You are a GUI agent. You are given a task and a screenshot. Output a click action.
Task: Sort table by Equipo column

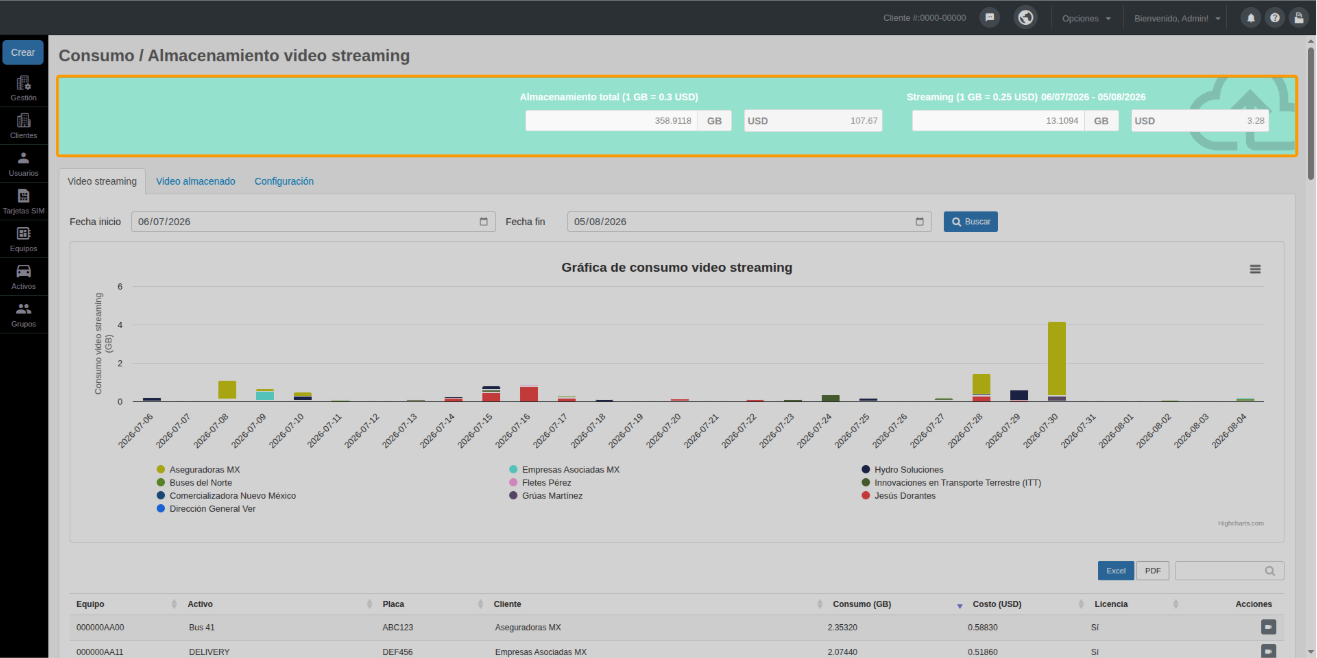click(x=125, y=604)
